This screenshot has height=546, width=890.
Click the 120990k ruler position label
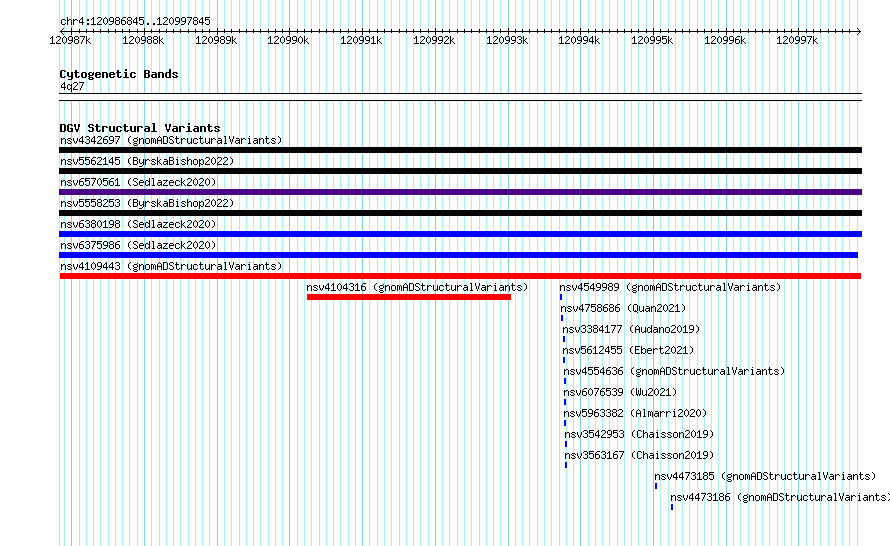[x=288, y=40]
